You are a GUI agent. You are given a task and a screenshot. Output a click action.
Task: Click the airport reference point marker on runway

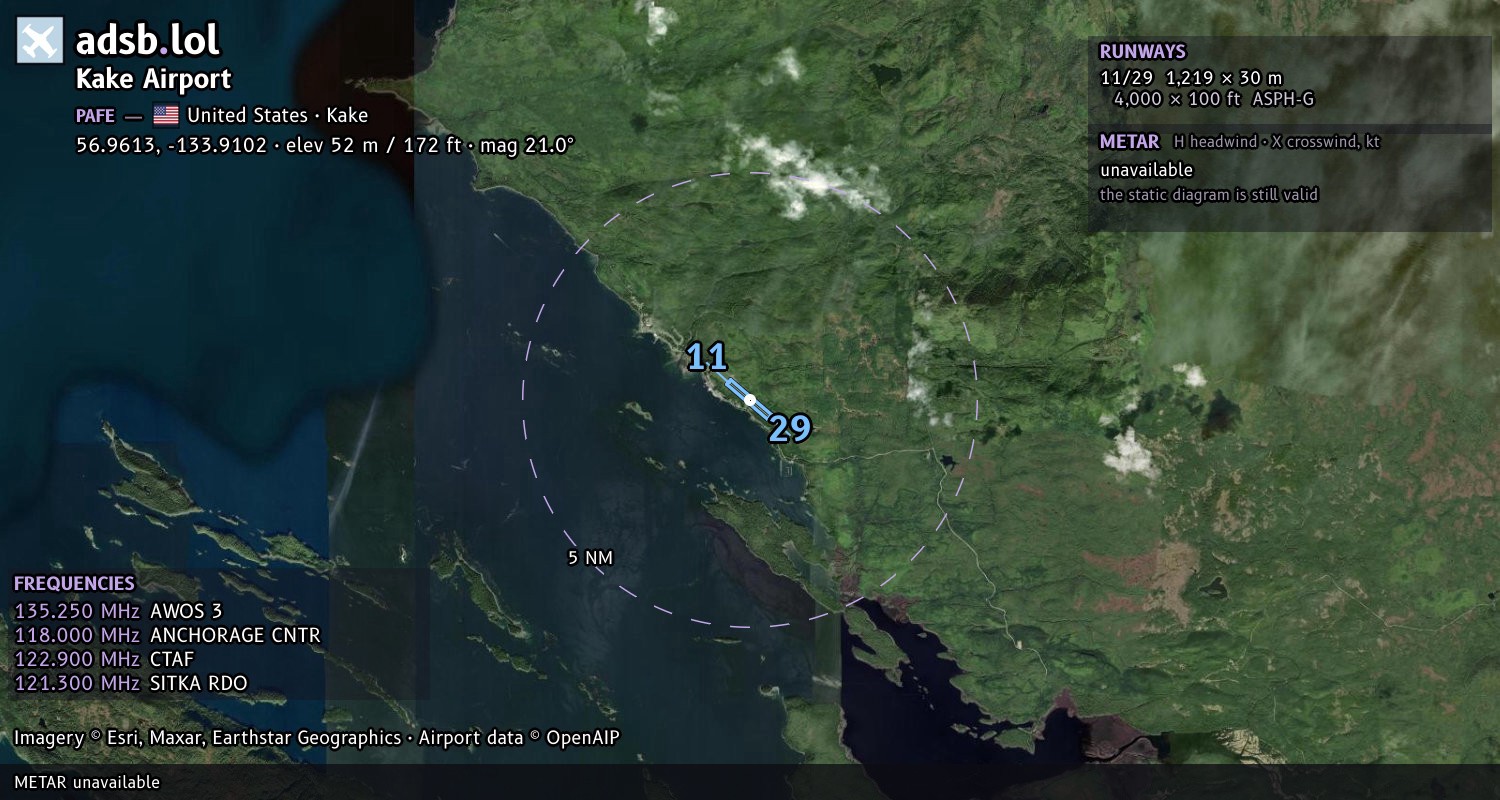[x=749, y=400]
